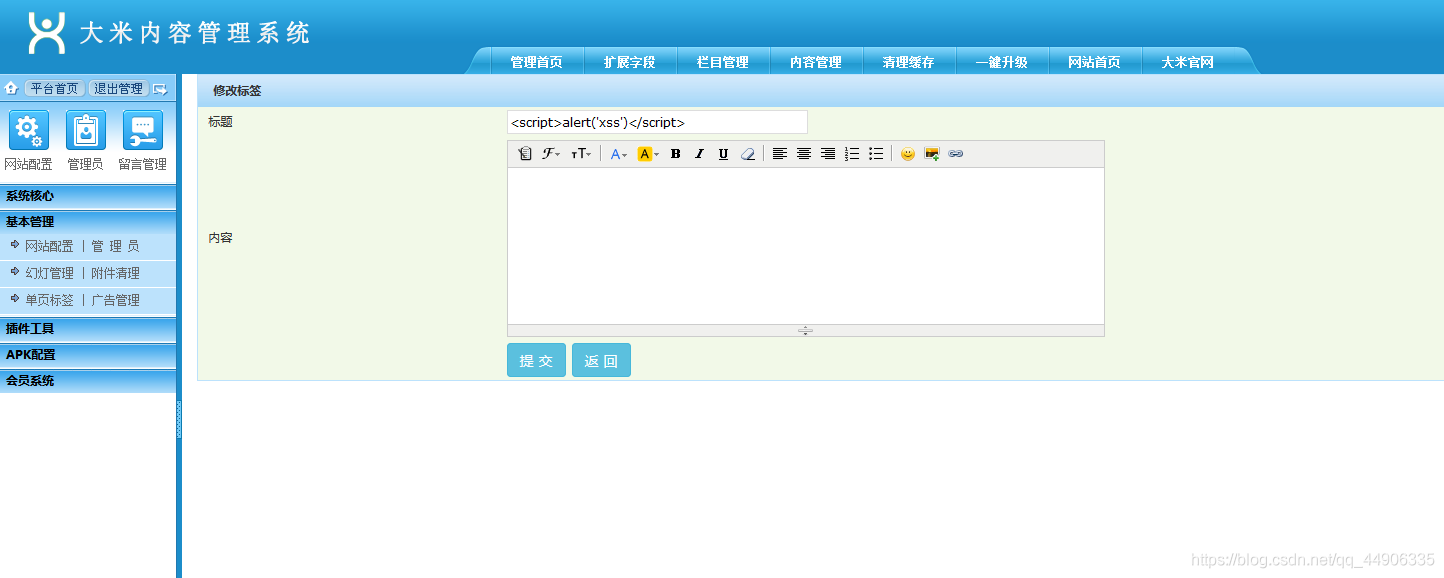This screenshot has width=1444, height=578.
Task: Open the font size dropdown in editor
Action: tap(581, 154)
